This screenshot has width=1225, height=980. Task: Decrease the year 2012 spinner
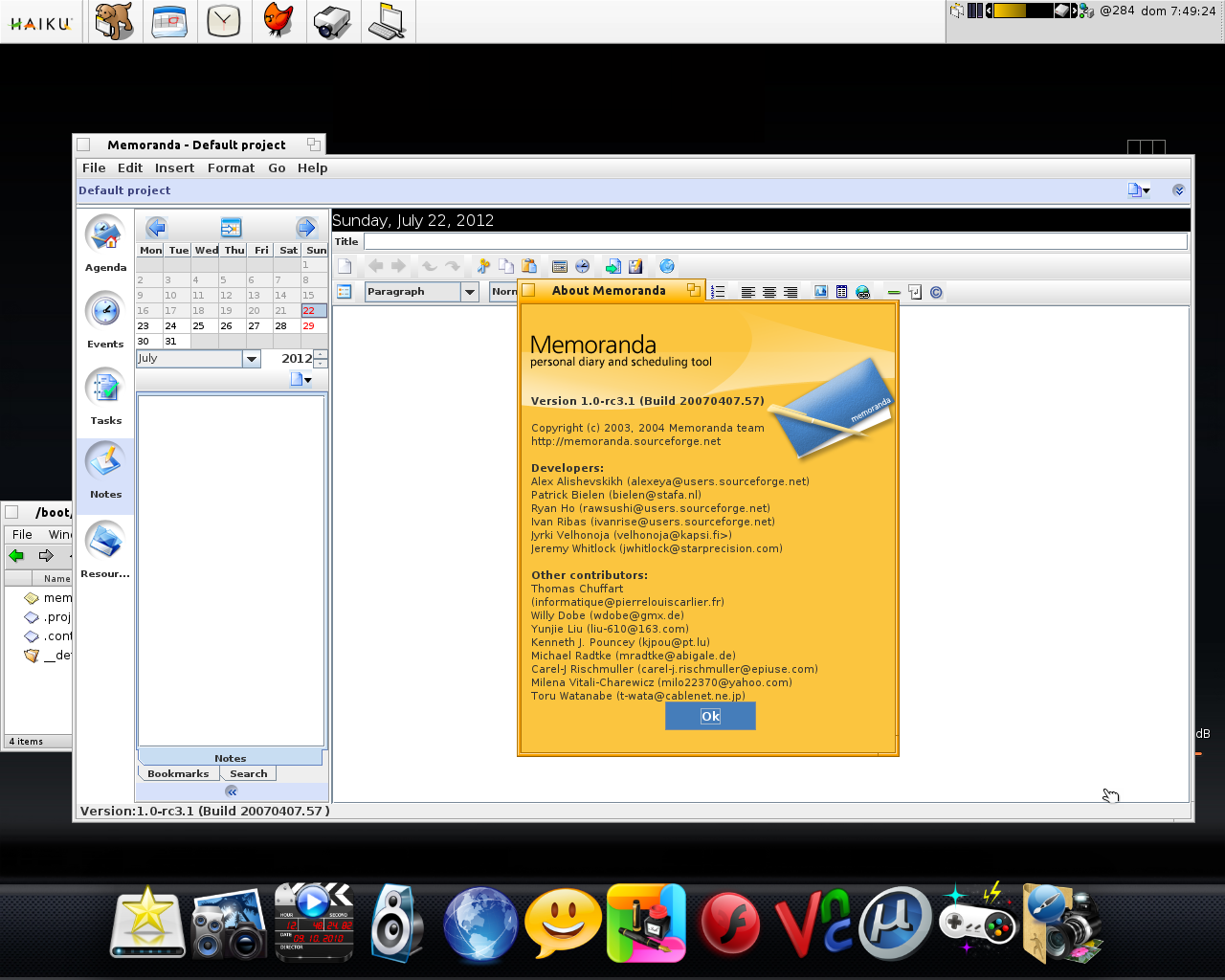pos(321,364)
